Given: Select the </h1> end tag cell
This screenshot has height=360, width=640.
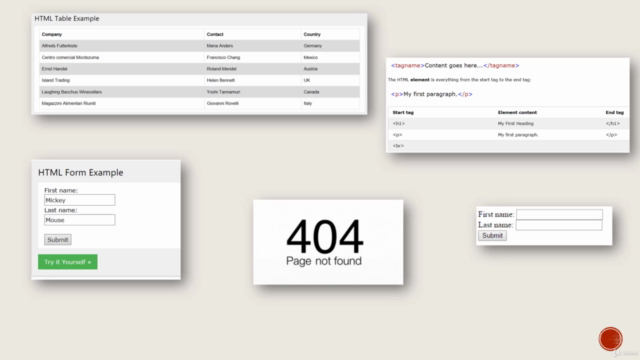Looking at the screenshot, I should tap(612, 123).
